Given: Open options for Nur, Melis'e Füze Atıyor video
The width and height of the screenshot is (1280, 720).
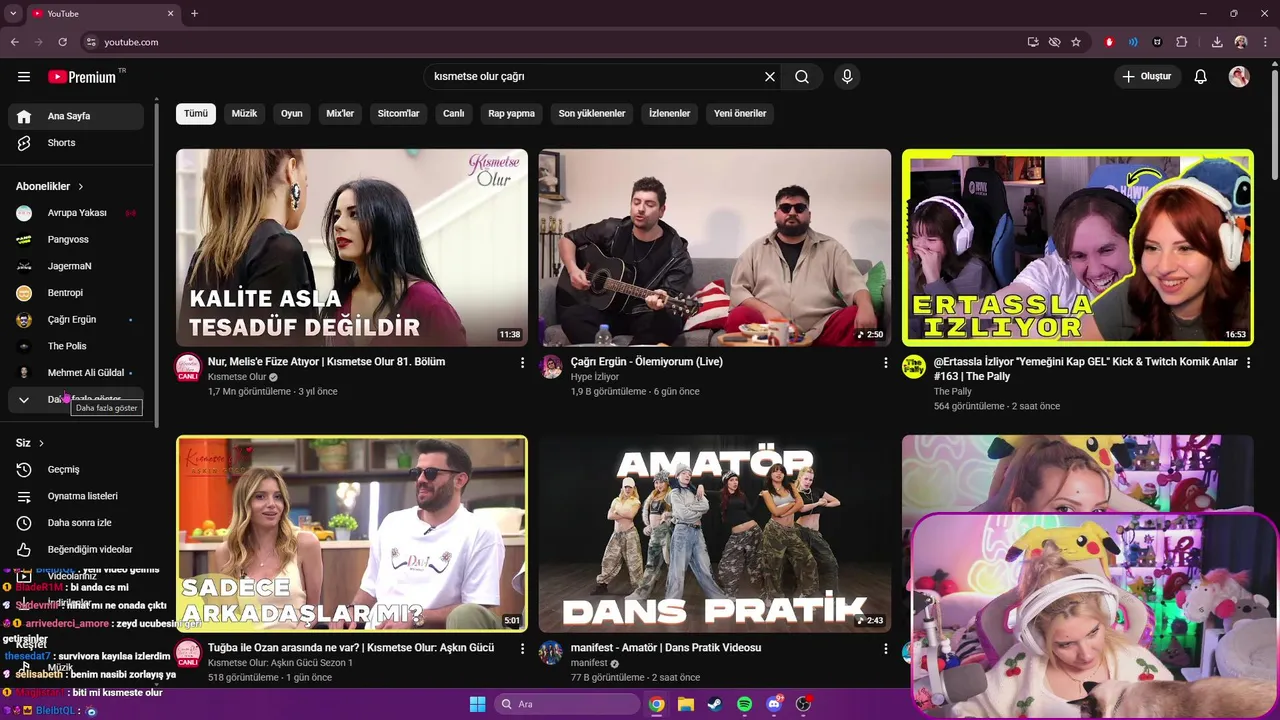Looking at the screenshot, I should (x=522, y=363).
